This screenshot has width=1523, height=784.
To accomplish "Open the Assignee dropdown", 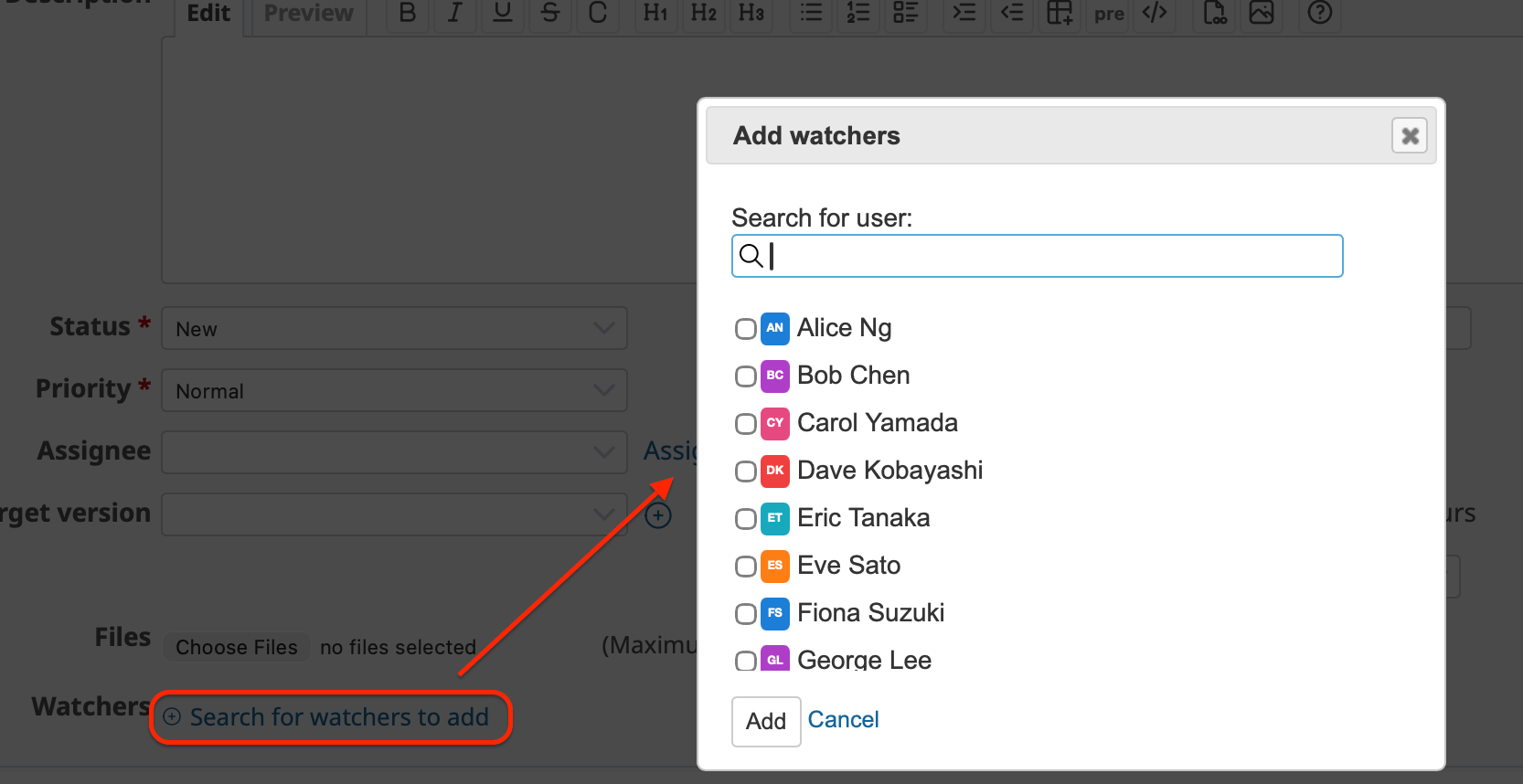I will [394, 453].
